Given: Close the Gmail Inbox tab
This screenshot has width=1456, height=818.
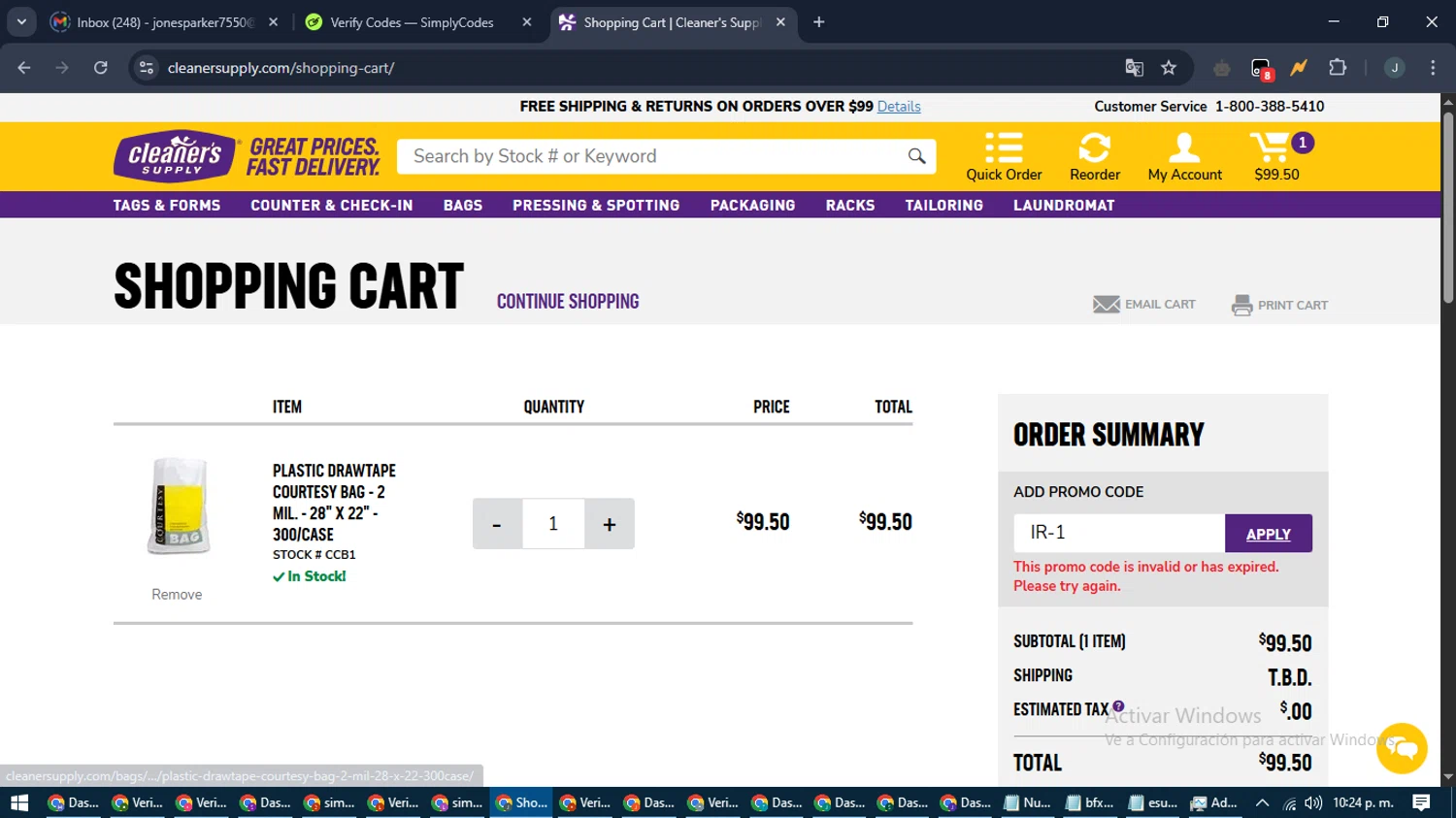Looking at the screenshot, I should [274, 22].
